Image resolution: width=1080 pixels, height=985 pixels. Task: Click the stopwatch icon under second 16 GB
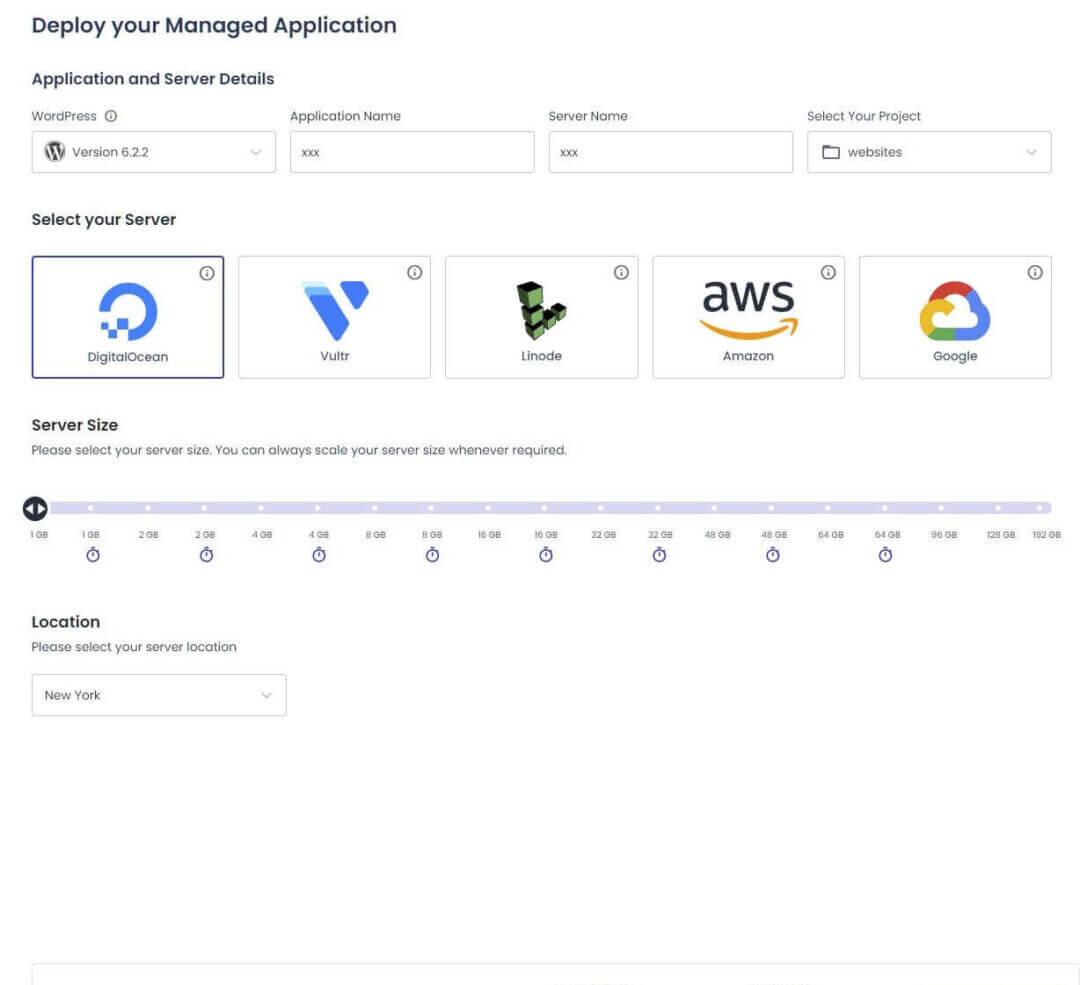pyautogui.click(x=546, y=554)
